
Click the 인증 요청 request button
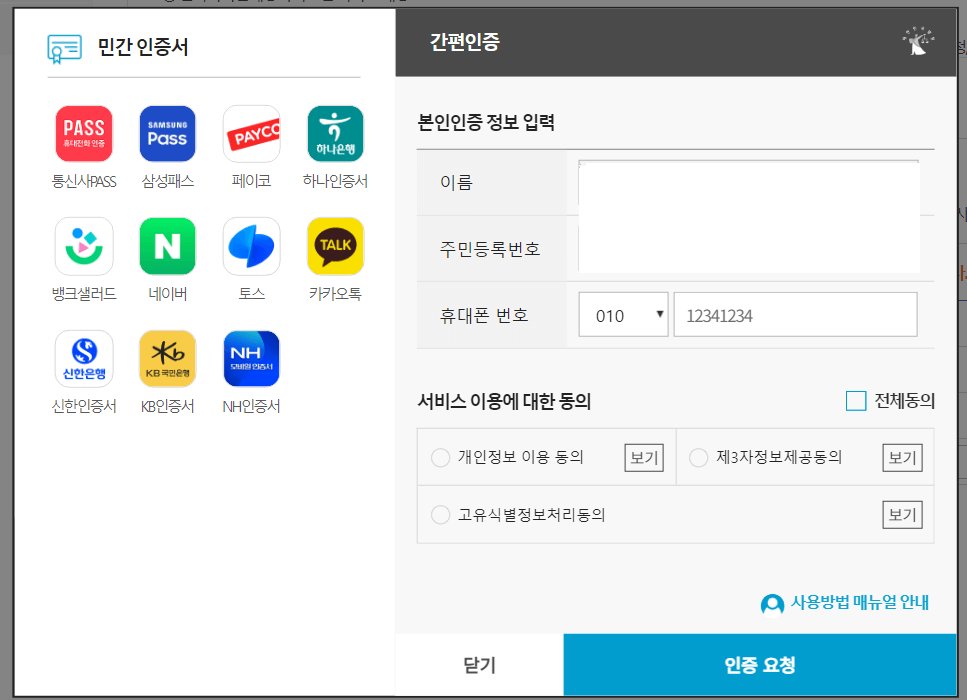tap(760, 665)
